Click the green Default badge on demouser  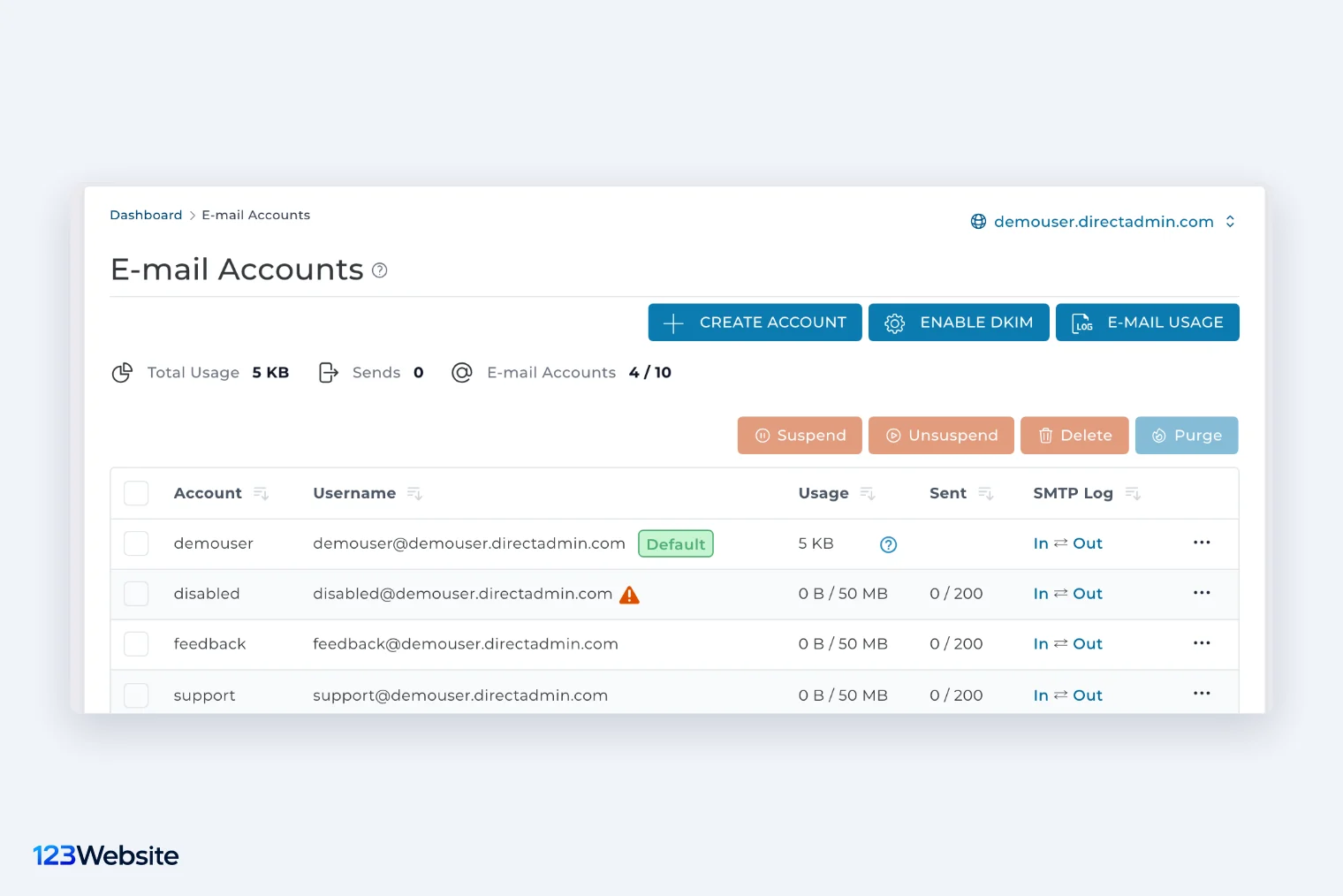tap(676, 544)
